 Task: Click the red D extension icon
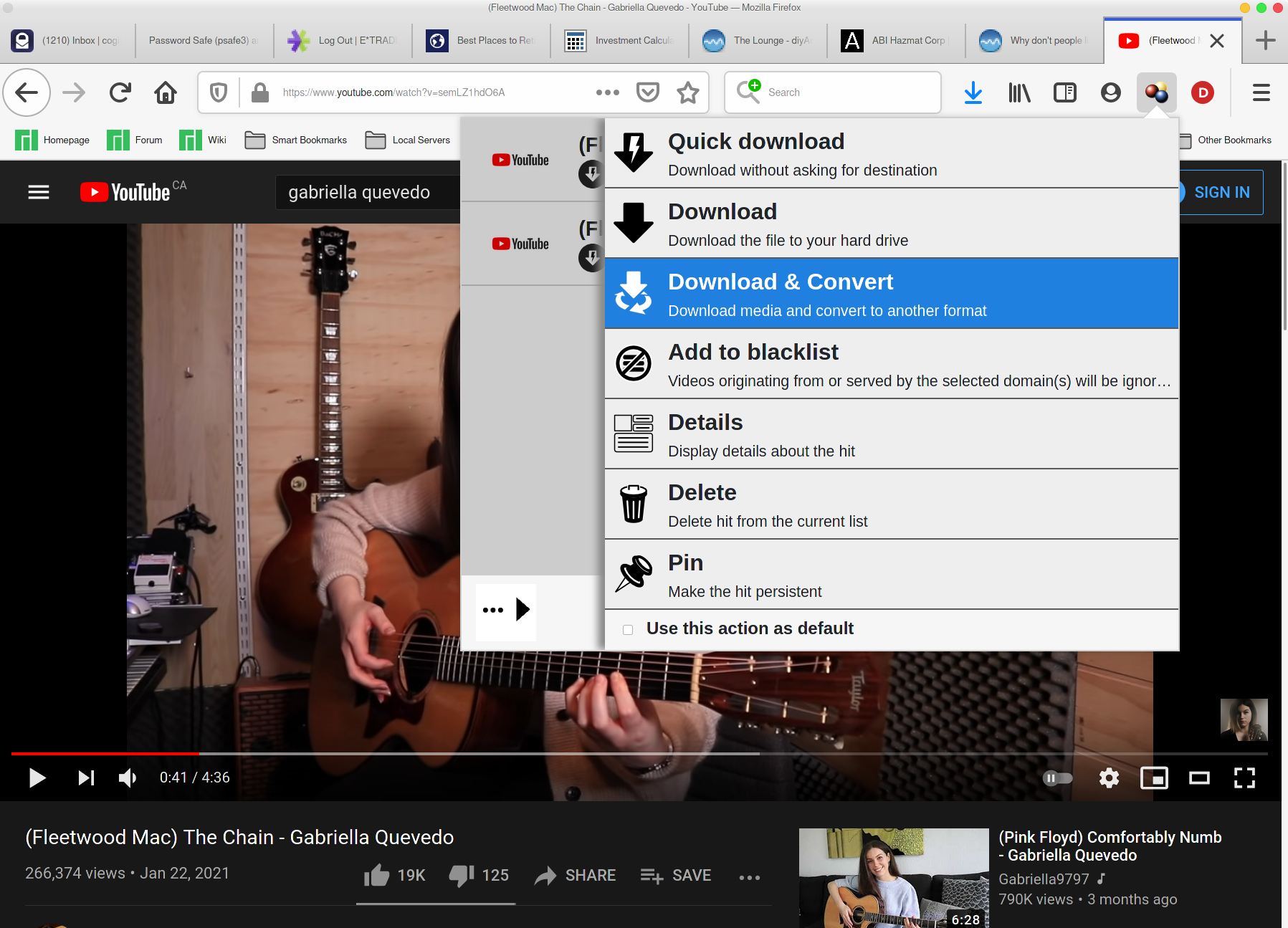1203,92
